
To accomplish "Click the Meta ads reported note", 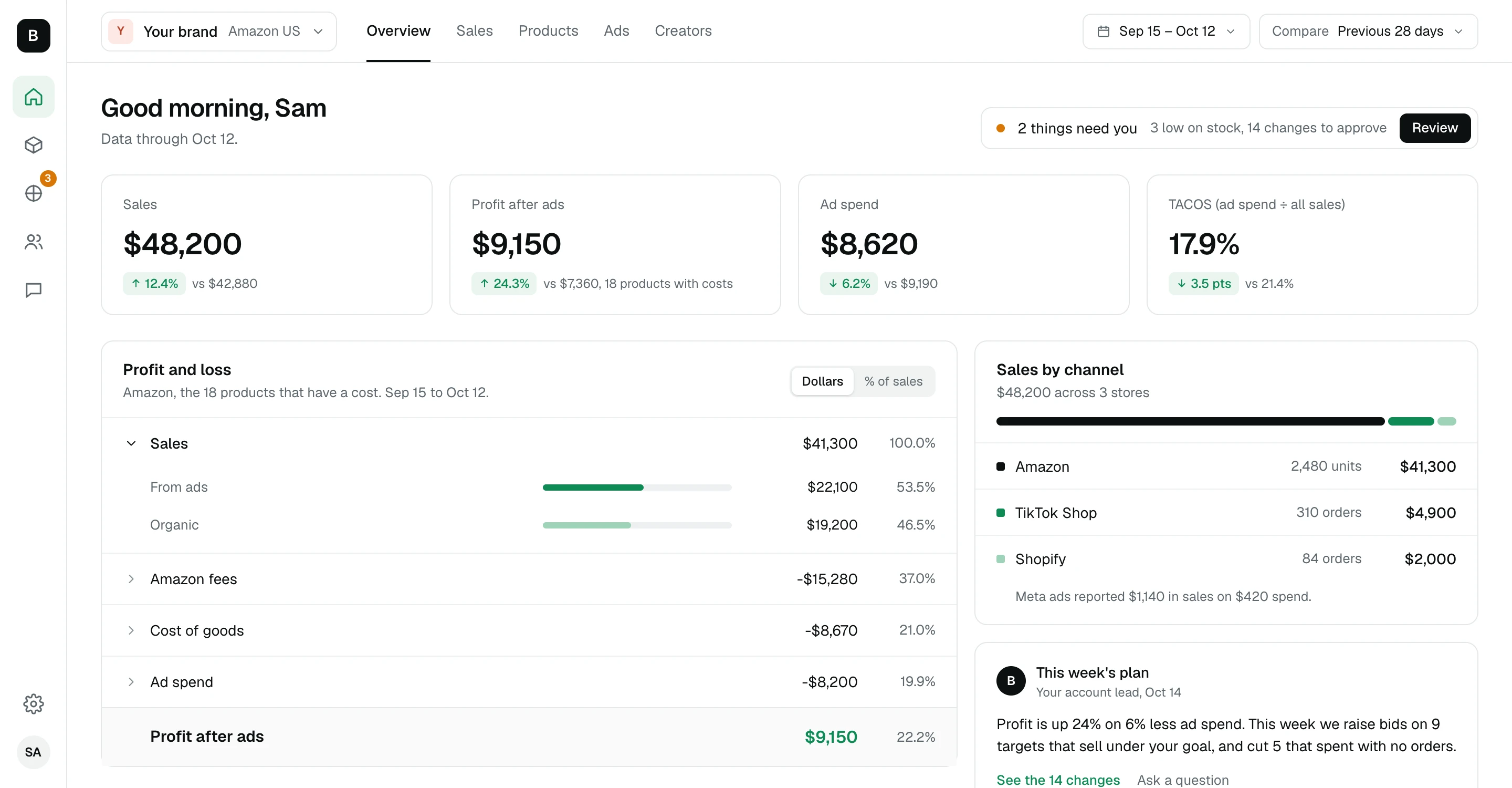I will pyautogui.click(x=1163, y=597).
